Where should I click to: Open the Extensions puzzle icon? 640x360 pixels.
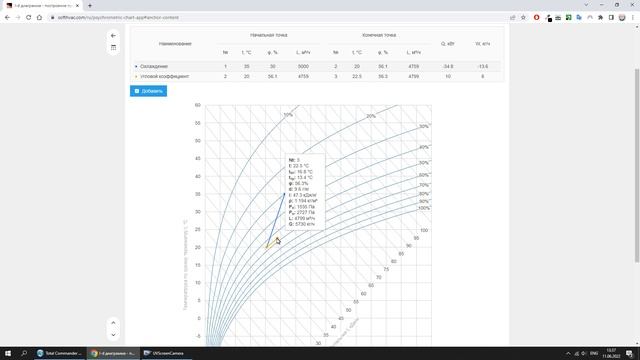click(x=600, y=18)
